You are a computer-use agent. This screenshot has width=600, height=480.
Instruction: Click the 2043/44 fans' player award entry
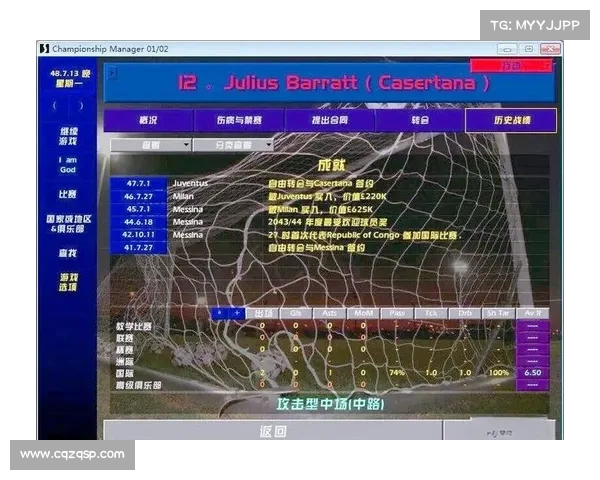(328, 222)
